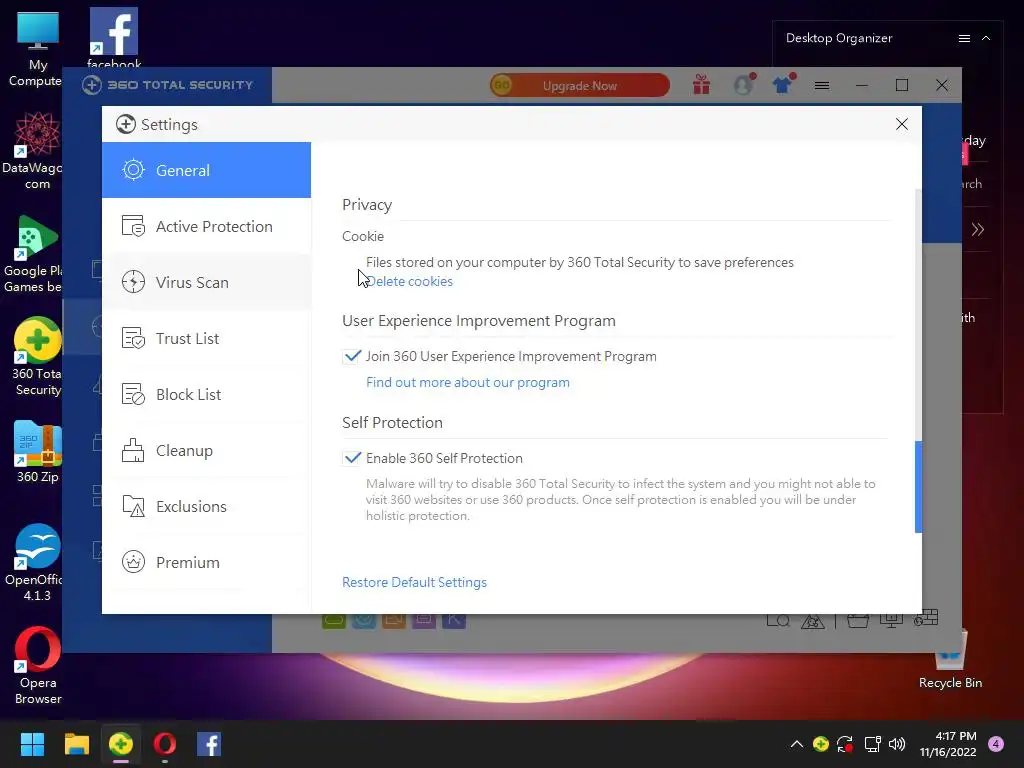Viewport: 1024px width, 768px height.
Task: Click the Opera taskbar icon
Action: [165, 744]
